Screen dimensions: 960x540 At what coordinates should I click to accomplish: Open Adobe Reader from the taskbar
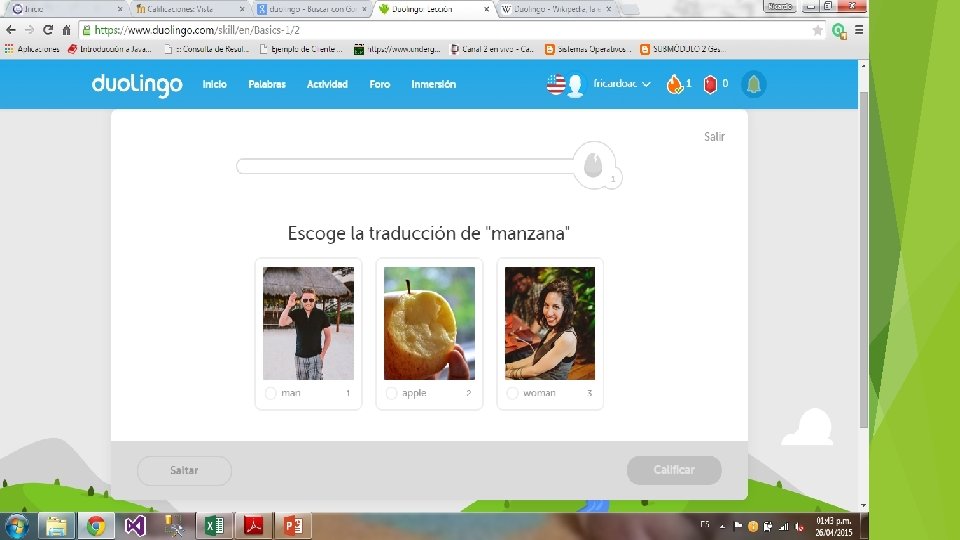tap(253, 526)
